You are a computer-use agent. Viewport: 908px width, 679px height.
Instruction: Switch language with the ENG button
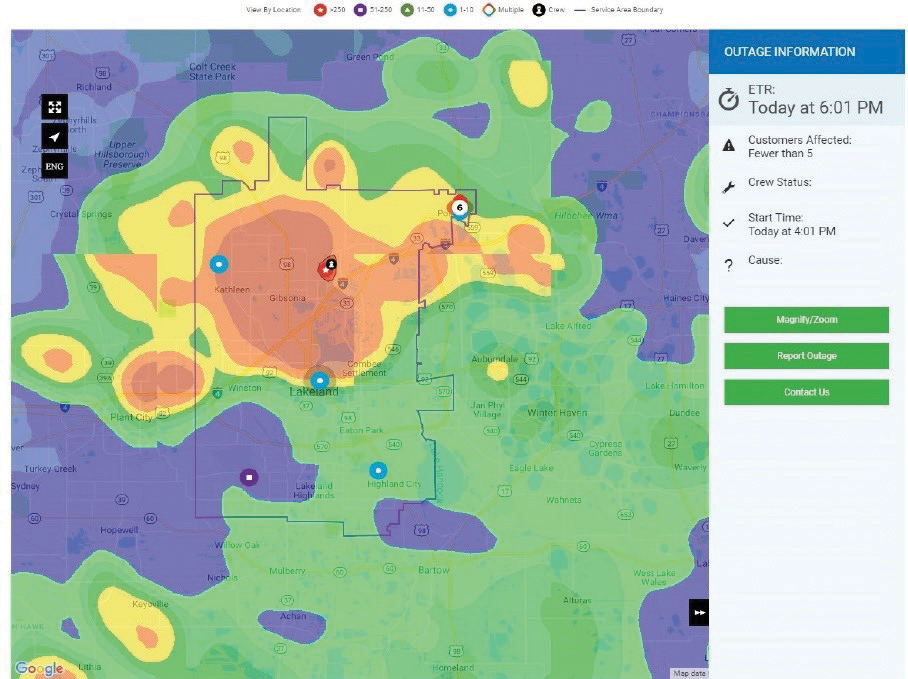pos(54,167)
